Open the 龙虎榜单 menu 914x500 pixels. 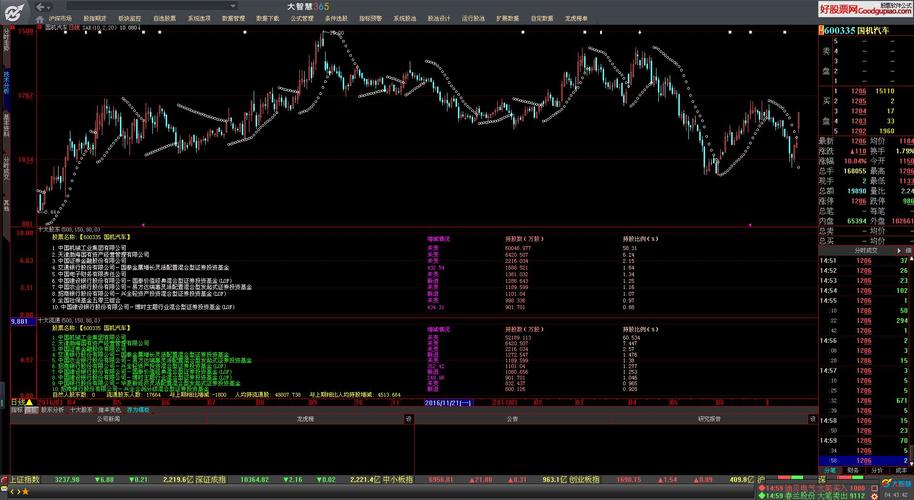coord(576,19)
